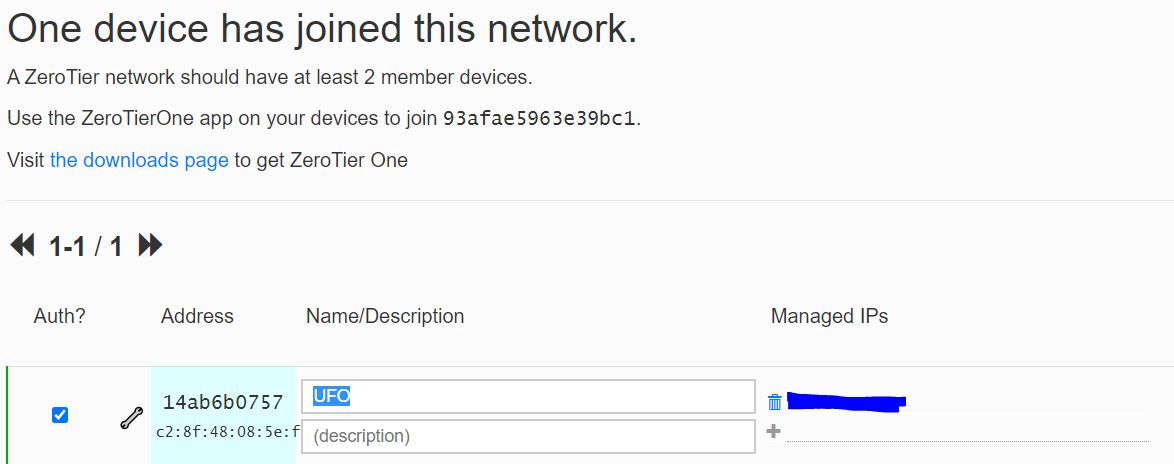Click the MAC address c2:8f:48:08:5e
The width and height of the screenshot is (1174, 464).
[228, 433]
